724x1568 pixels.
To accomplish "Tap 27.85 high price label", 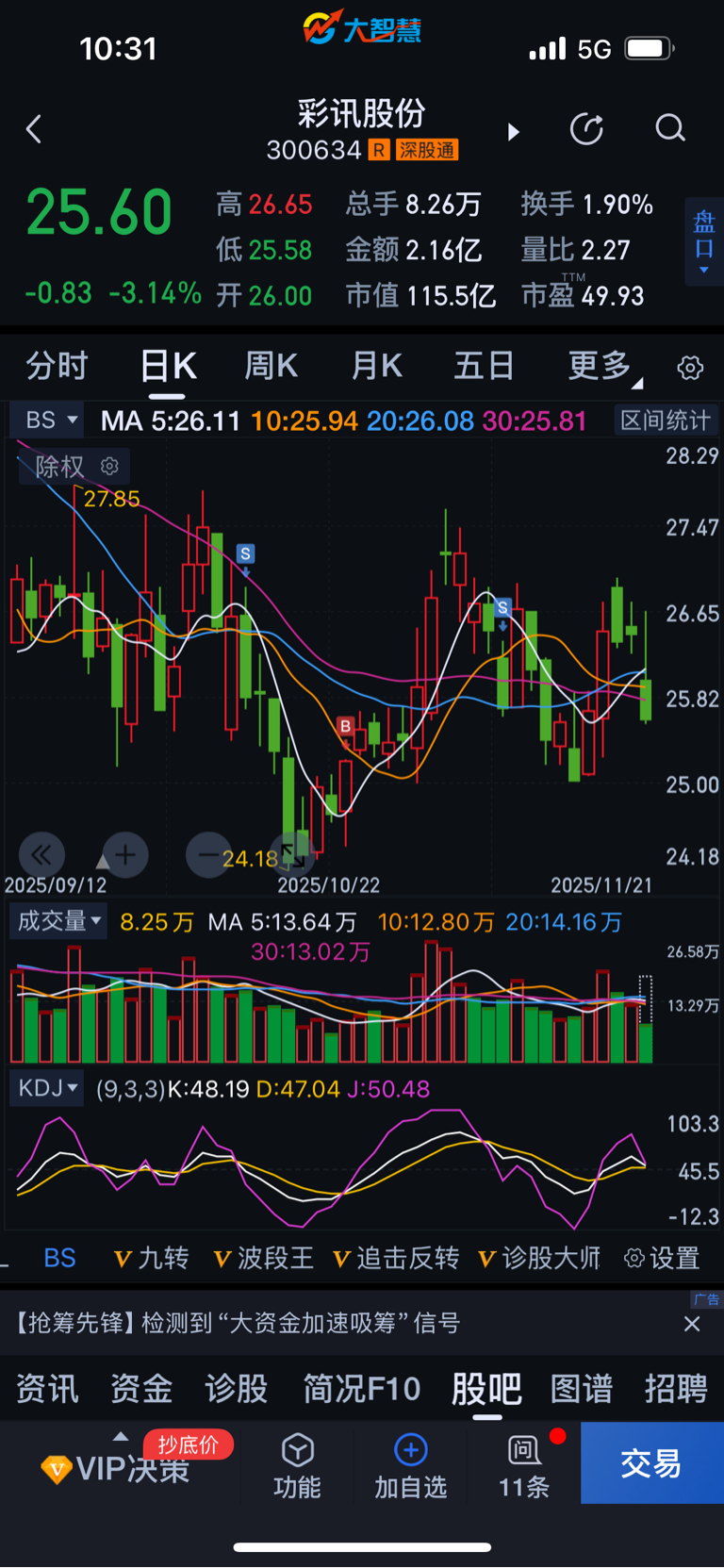I will pyautogui.click(x=111, y=498).
